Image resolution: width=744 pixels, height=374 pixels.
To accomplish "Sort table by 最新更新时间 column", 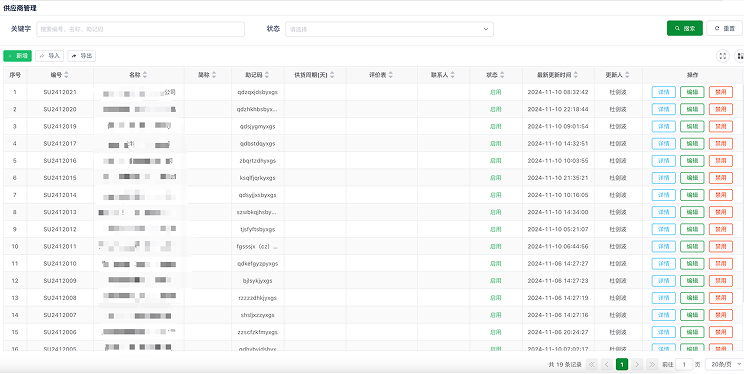I will [576, 75].
